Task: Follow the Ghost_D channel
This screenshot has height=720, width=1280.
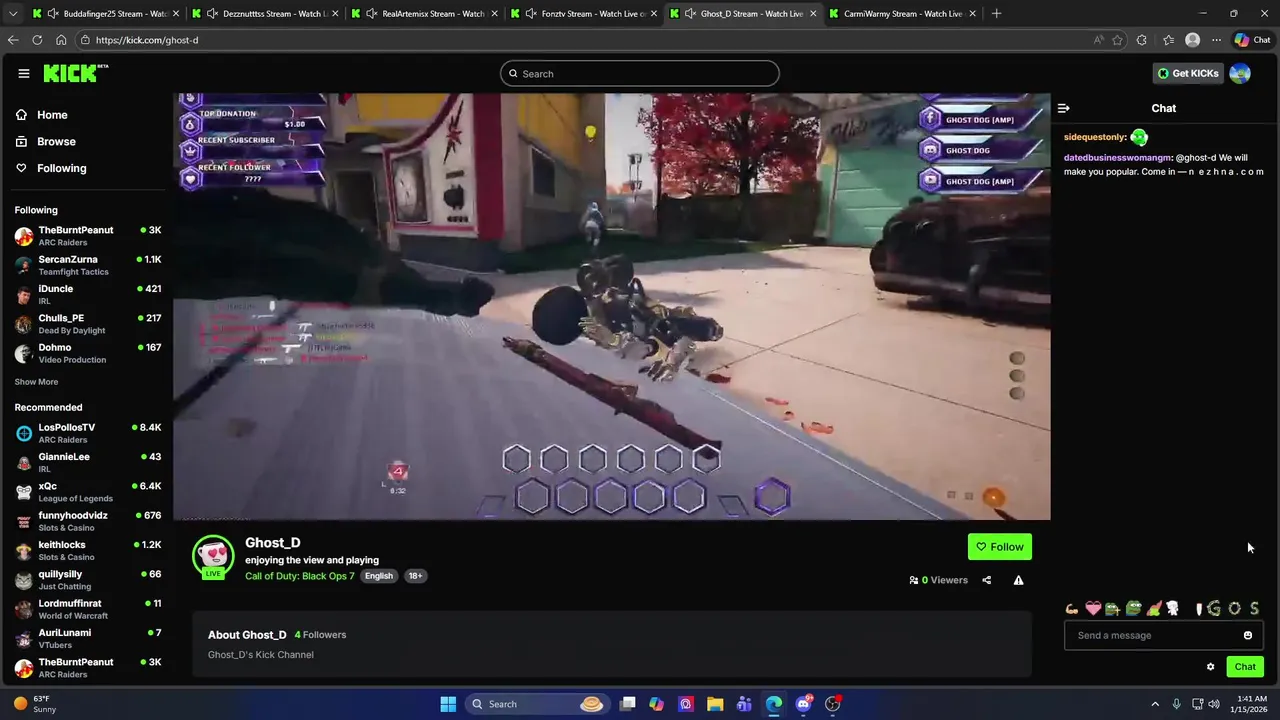Action: click(1000, 547)
